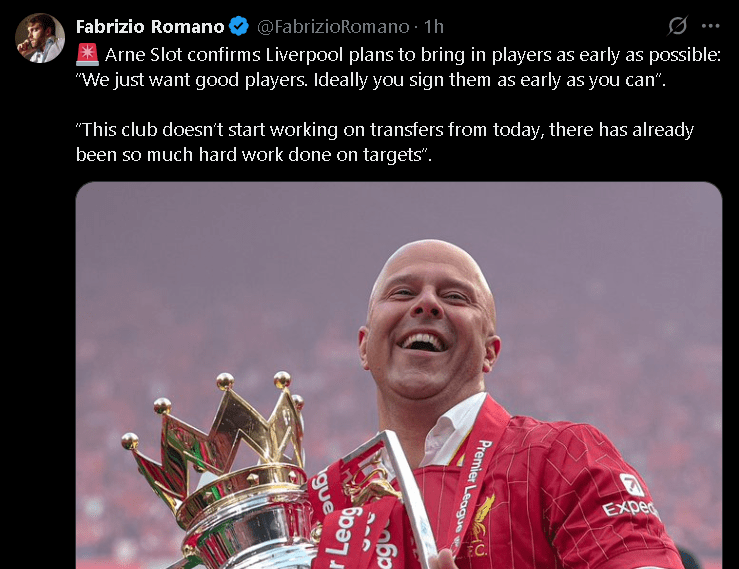This screenshot has height=569, width=739.
Task: Click the golden crown on the trophy
Action: (214, 429)
